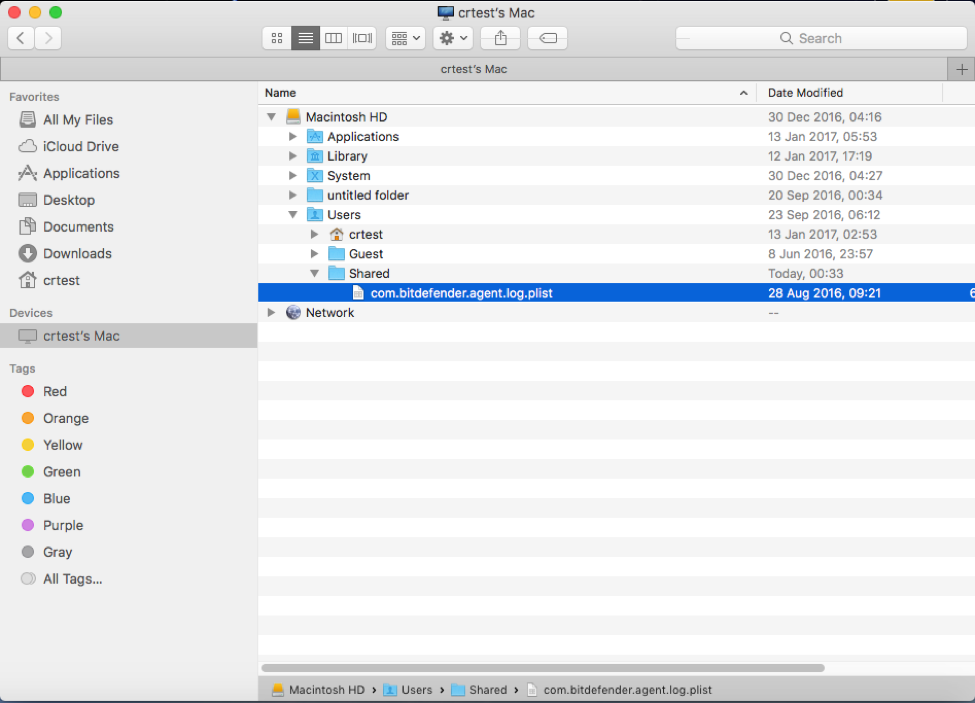Click the Edit Tags toolbar button
975x703 pixels.
(x=547, y=38)
